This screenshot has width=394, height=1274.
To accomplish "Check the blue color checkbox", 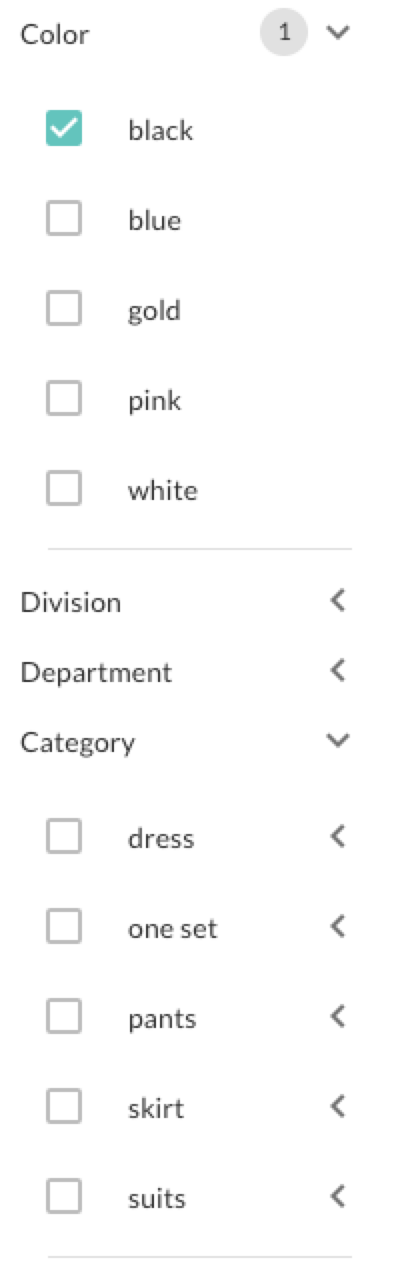I will click(64, 218).
